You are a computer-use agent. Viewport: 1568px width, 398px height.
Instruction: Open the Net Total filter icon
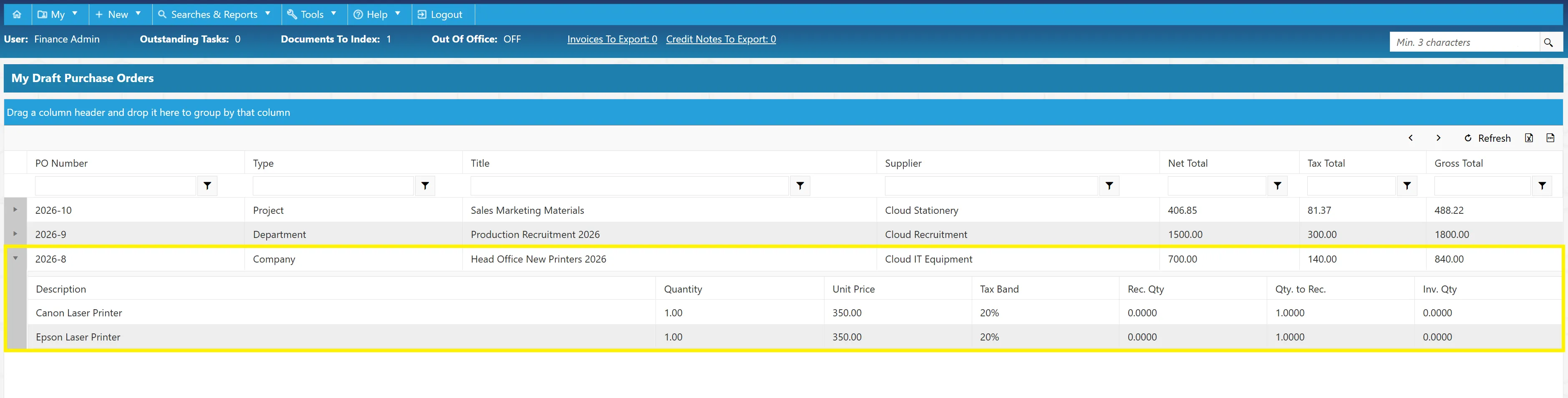(1277, 185)
